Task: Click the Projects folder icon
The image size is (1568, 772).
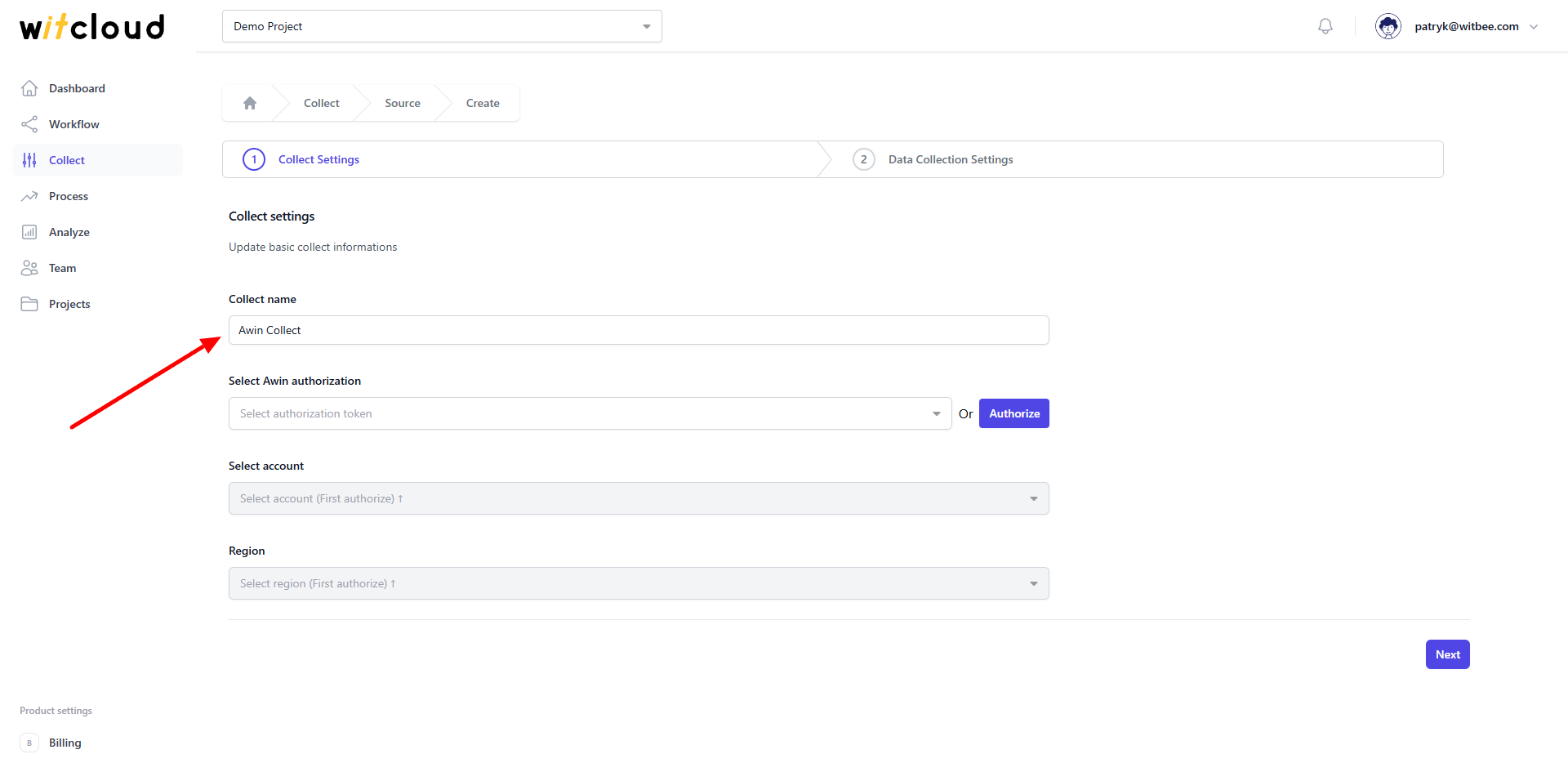Action: click(x=29, y=304)
